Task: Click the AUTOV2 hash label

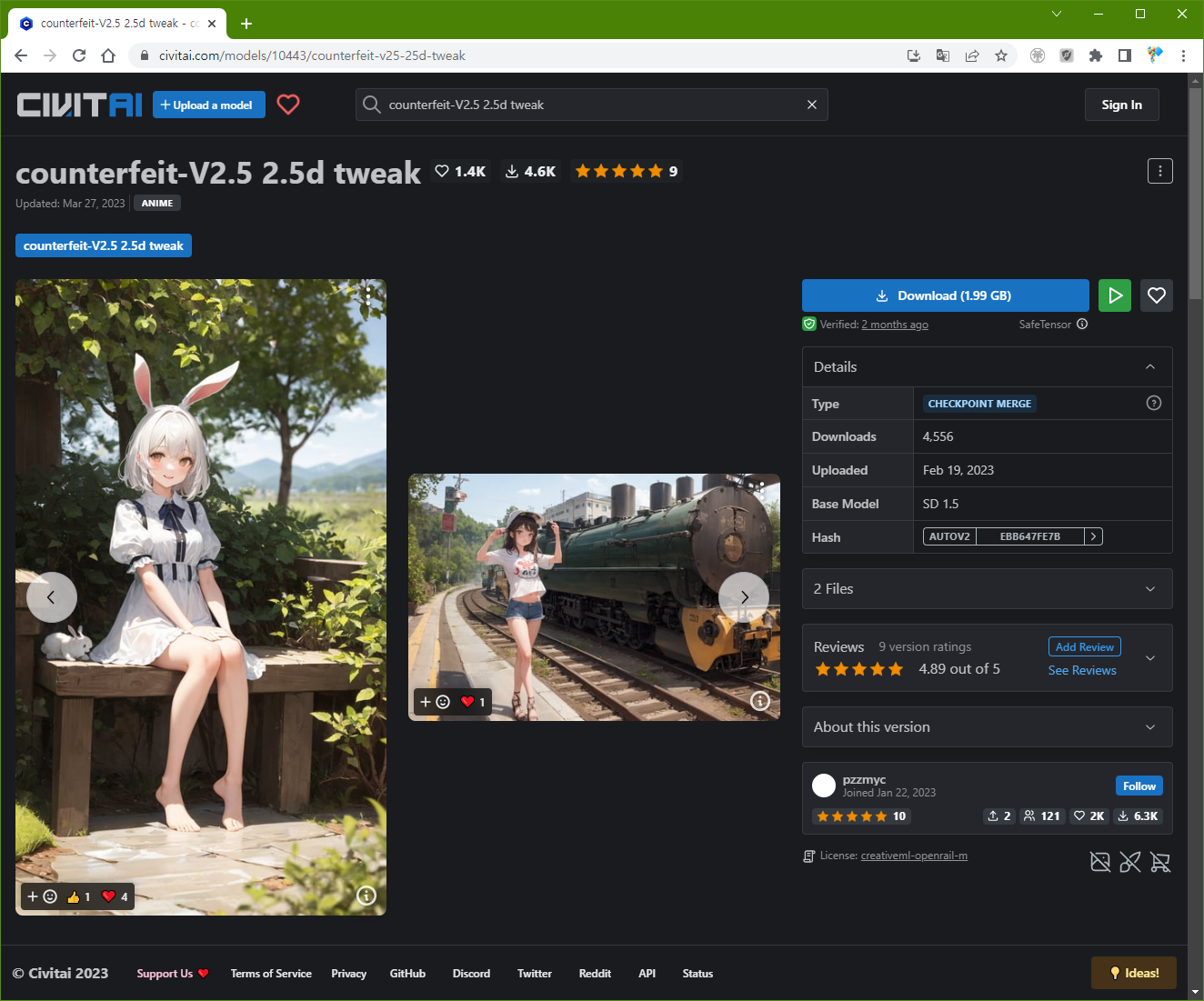Action: pos(949,536)
